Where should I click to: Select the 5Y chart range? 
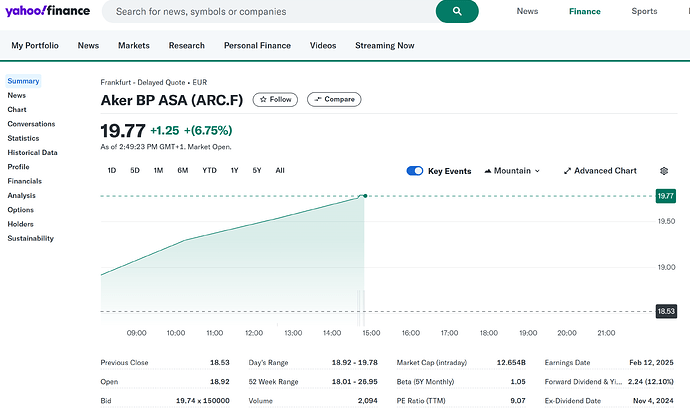pyautogui.click(x=257, y=170)
